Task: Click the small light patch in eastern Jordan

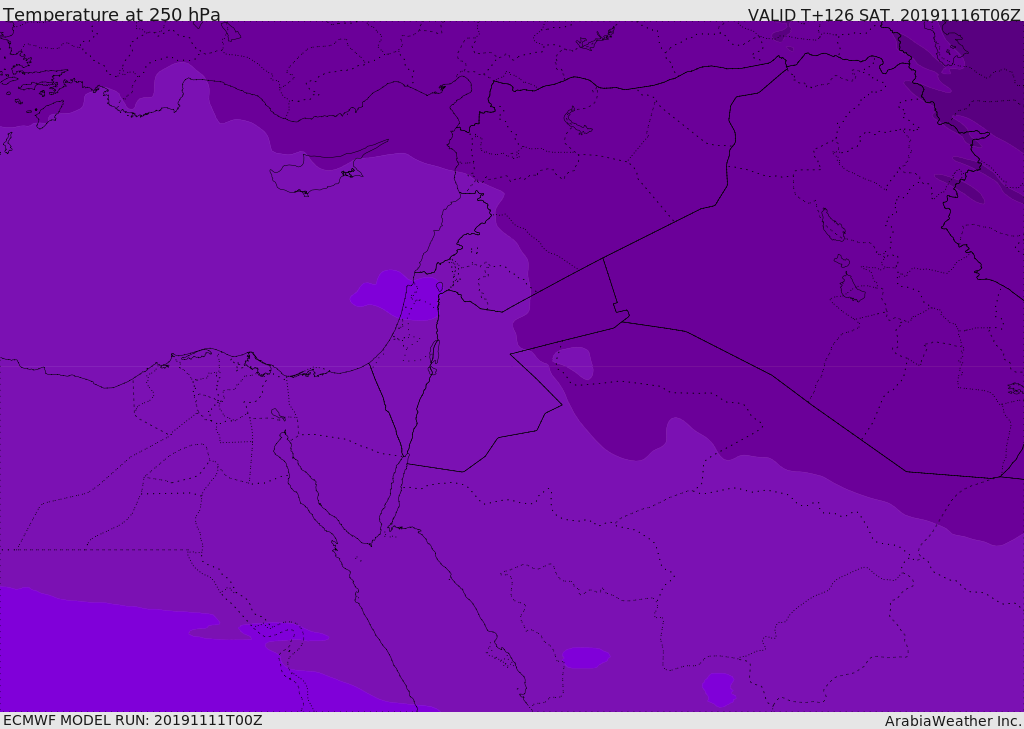Action: (573, 360)
